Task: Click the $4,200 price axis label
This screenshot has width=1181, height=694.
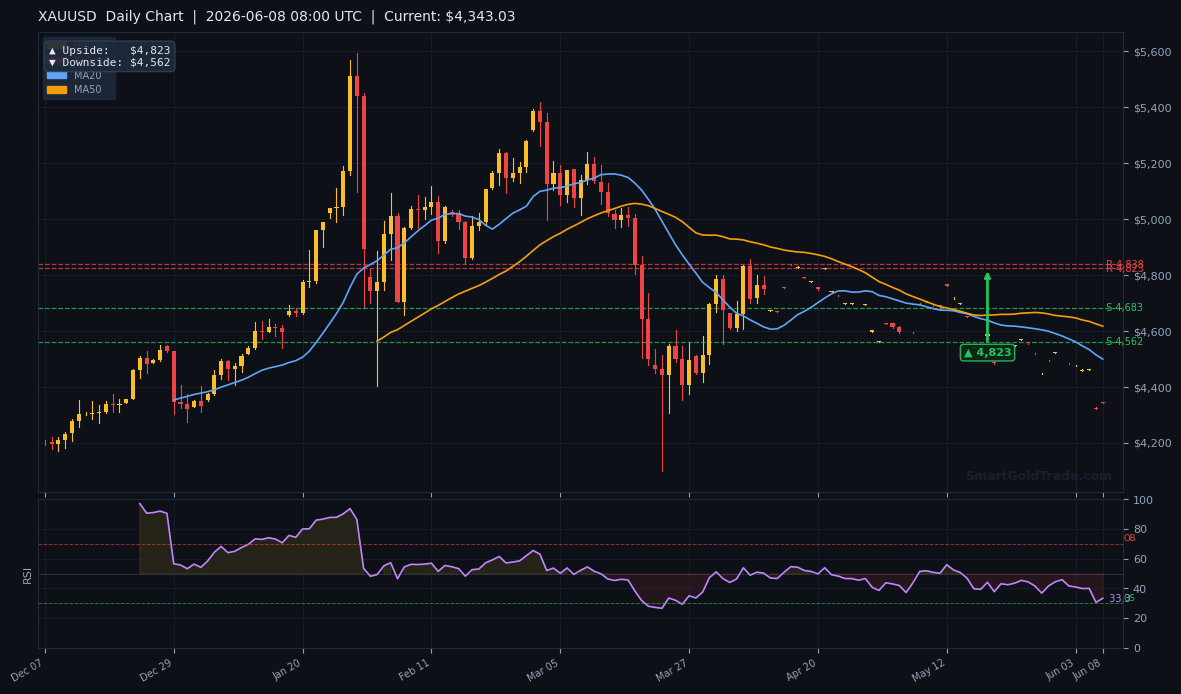Action: coord(1152,444)
